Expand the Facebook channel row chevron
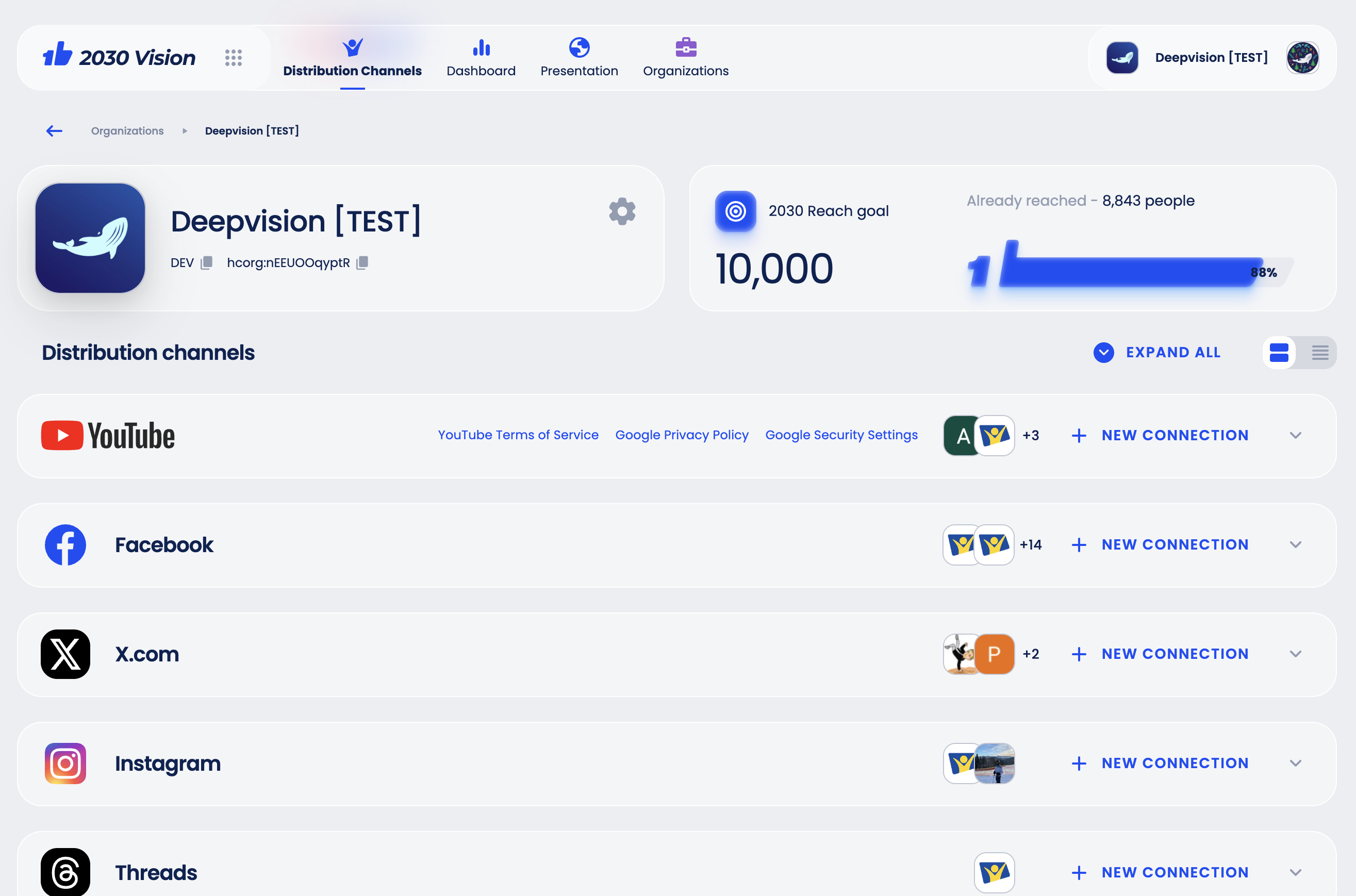Screen dimensions: 1356x896 pyautogui.click(x=1296, y=545)
